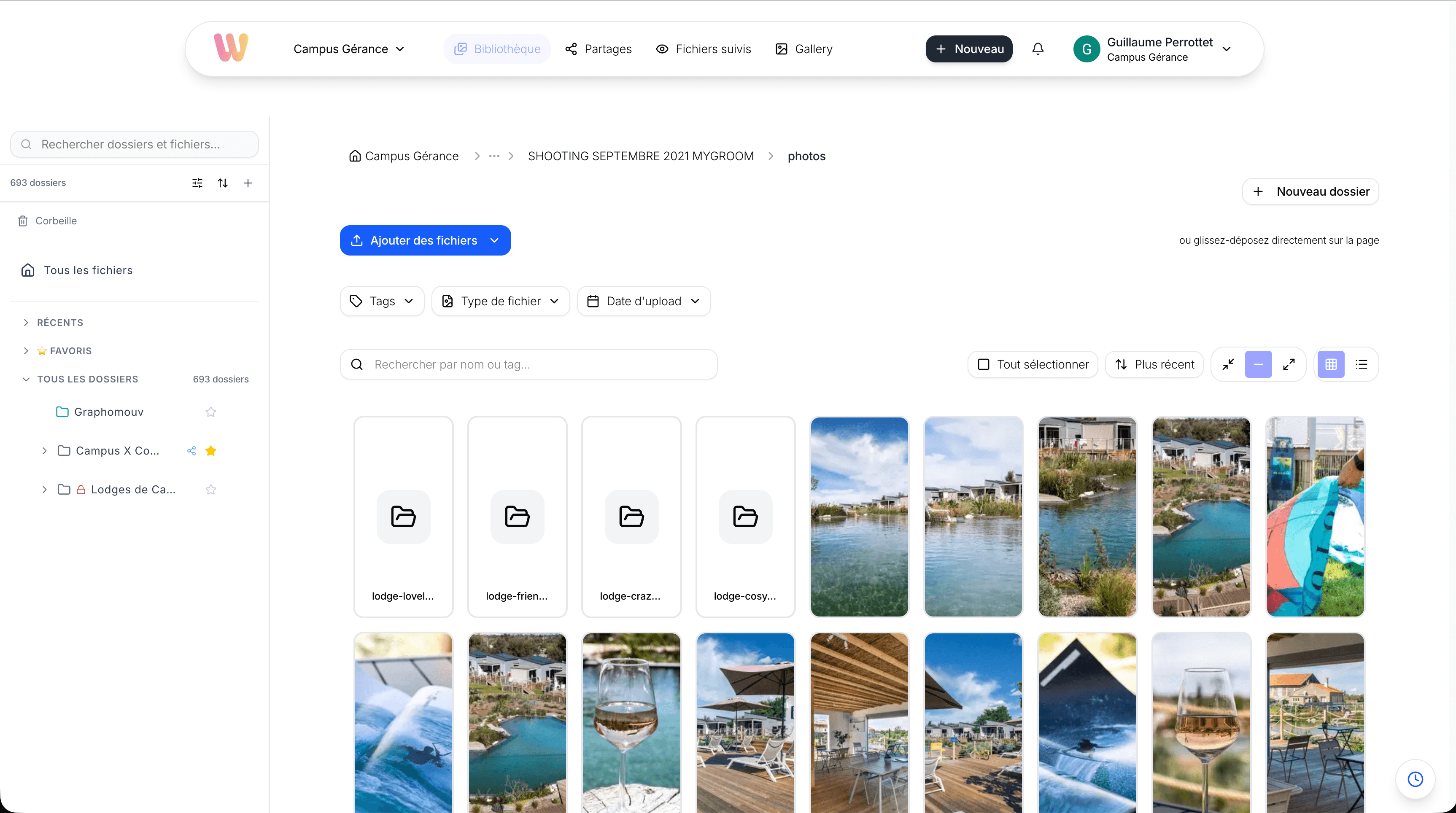This screenshot has width=1456, height=813.
Task: Favorite the Graphomouv folder star
Action: tap(211, 411)
